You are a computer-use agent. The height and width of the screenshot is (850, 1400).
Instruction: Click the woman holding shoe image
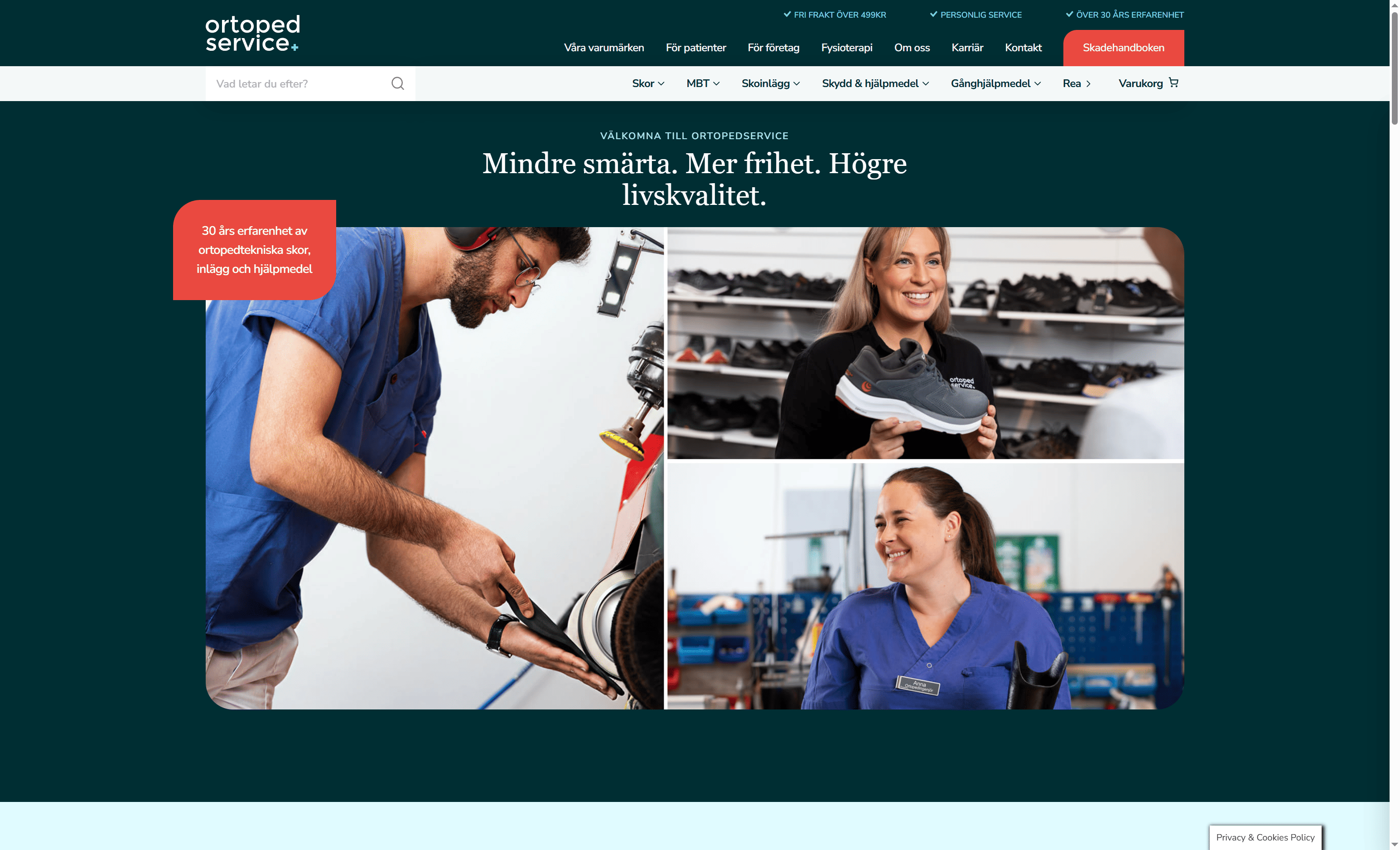pos(925,343)
